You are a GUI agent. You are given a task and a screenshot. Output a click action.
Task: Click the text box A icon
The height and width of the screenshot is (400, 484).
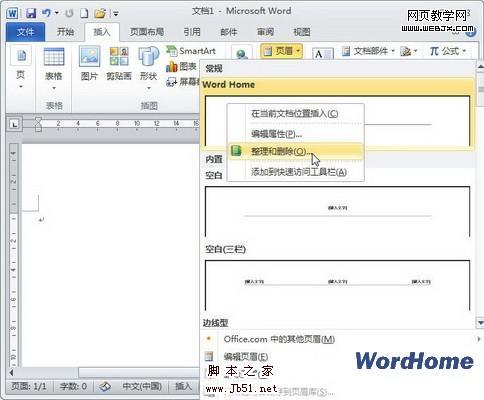click(x=322, y=54)
